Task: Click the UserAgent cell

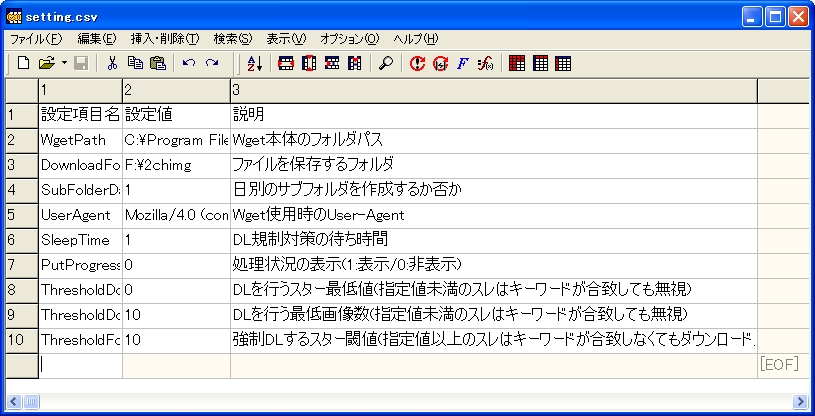Action: coord(81,215)
